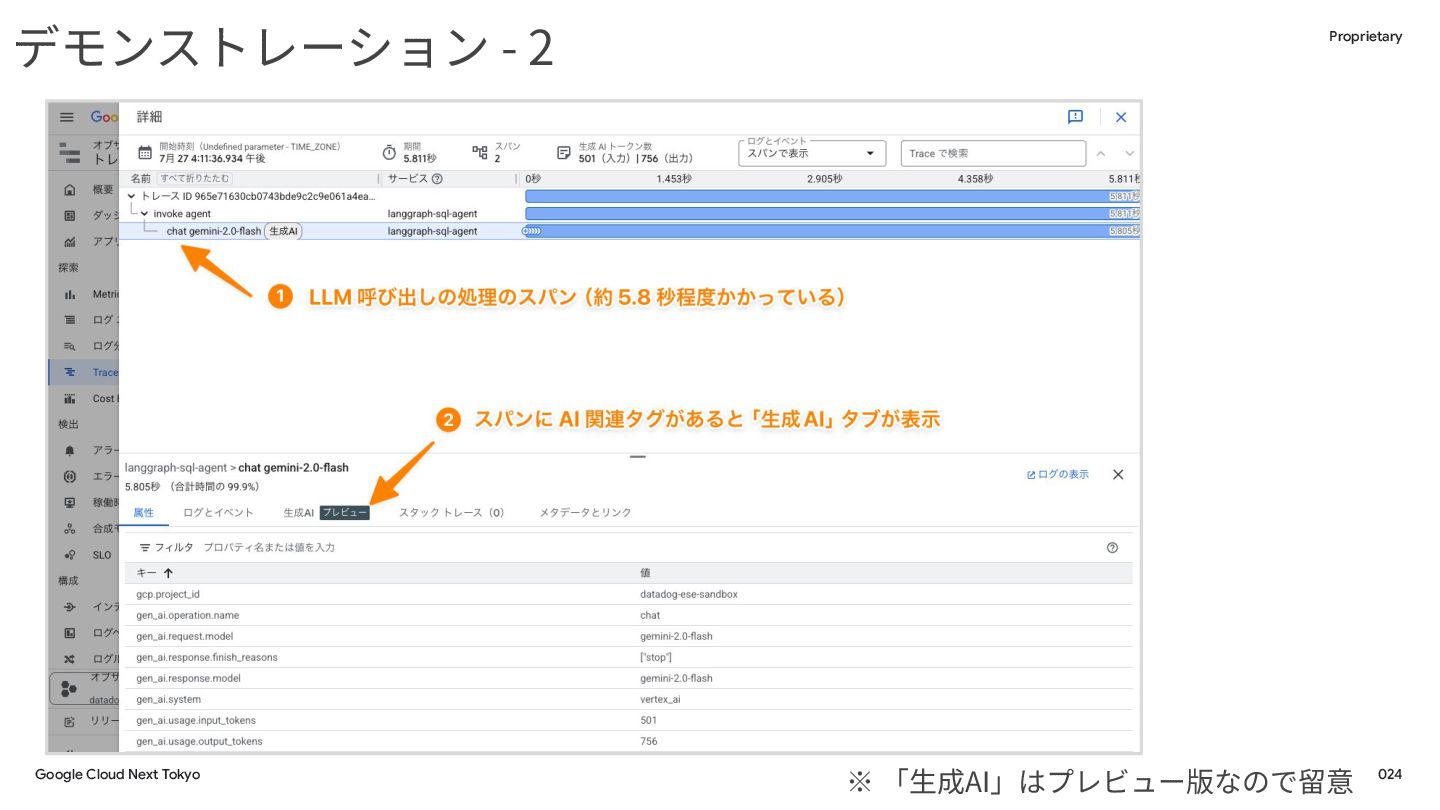Click the 値 column header
Viewport: 1440px width, 810px height.
coord(646,573)
